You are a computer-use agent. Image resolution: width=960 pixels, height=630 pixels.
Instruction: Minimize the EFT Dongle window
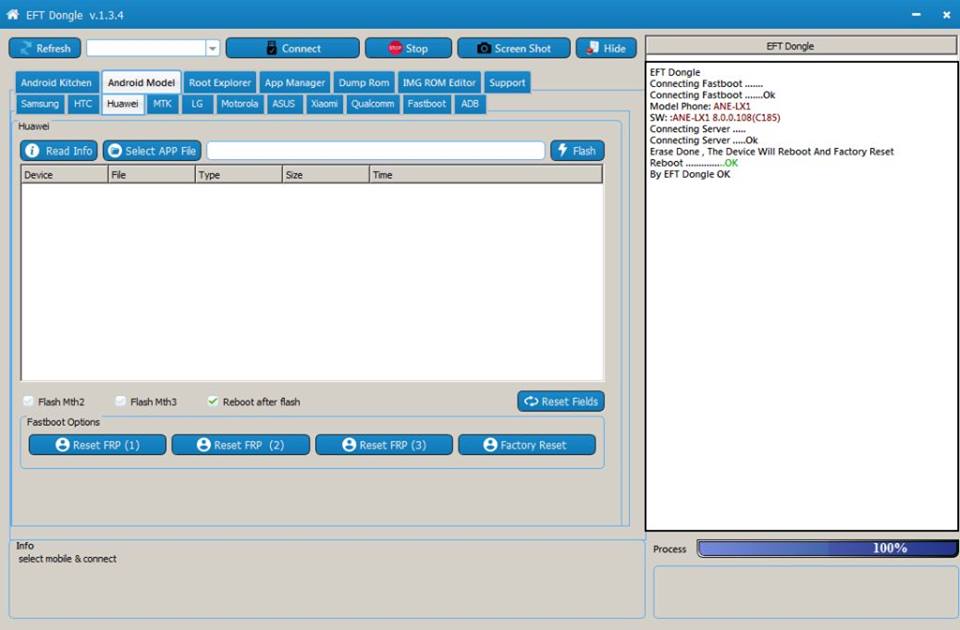tap(916, 15)
